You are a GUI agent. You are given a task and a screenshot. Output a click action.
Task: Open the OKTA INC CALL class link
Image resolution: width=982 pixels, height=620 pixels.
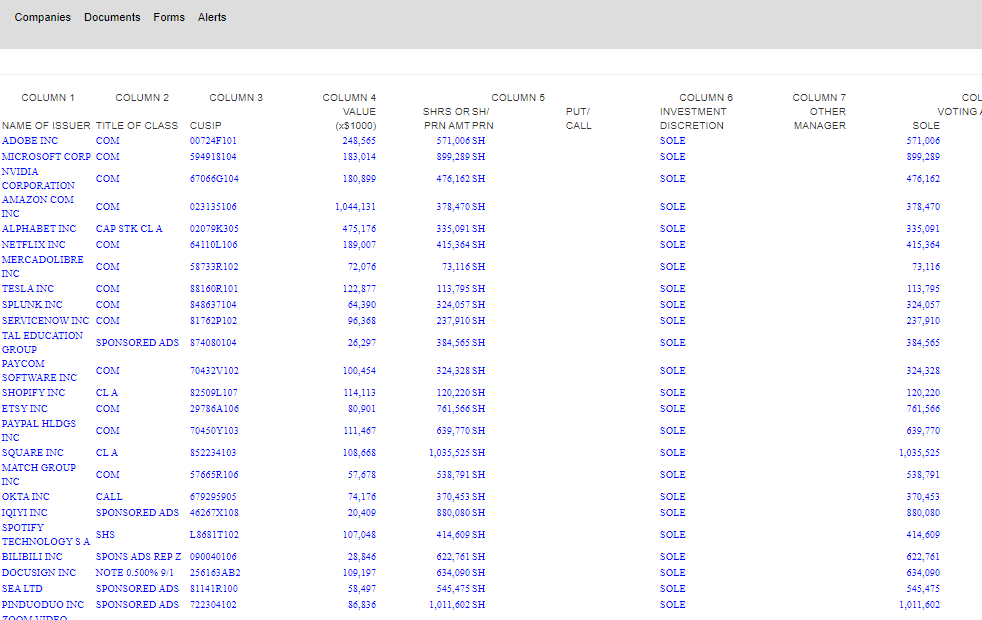(109, 497)
